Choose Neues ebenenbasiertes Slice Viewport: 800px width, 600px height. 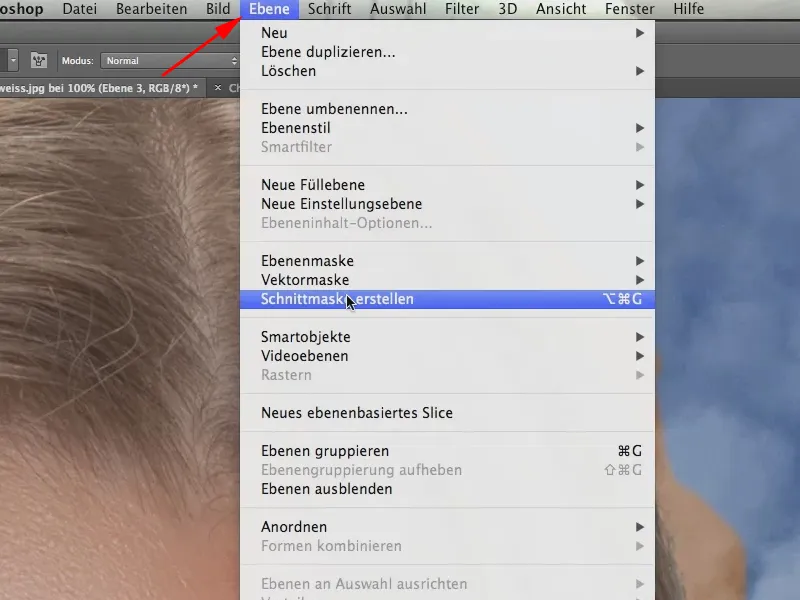447,413
